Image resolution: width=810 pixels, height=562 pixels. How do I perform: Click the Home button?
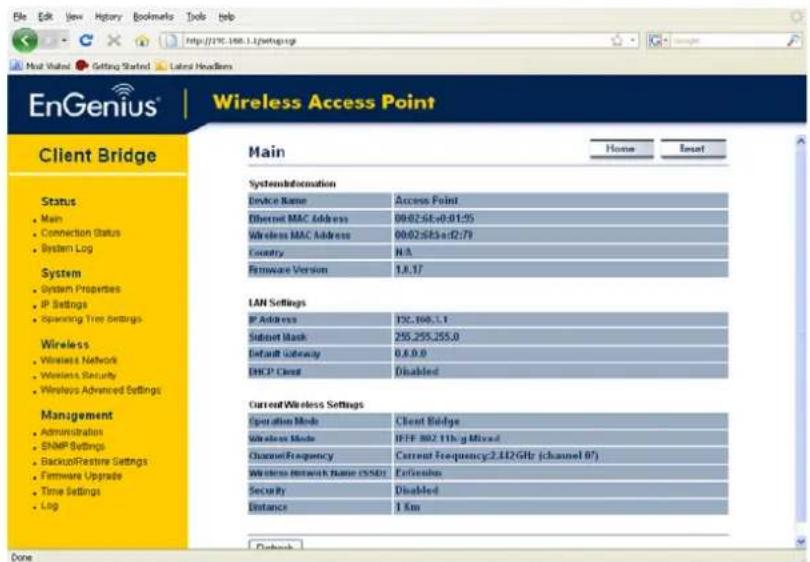621,149
